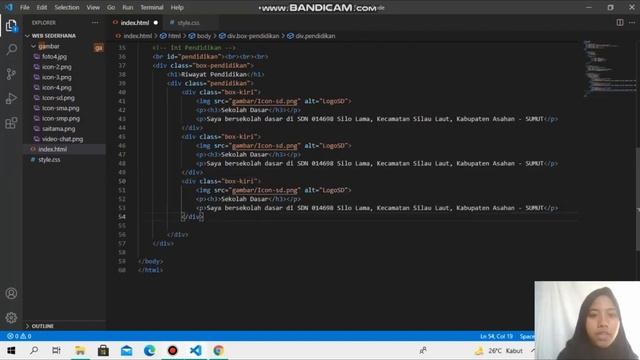The height and width of the screenshot is (360, 640).
Task: Switch to the index.html editor tab
Action: pos(135,23)
